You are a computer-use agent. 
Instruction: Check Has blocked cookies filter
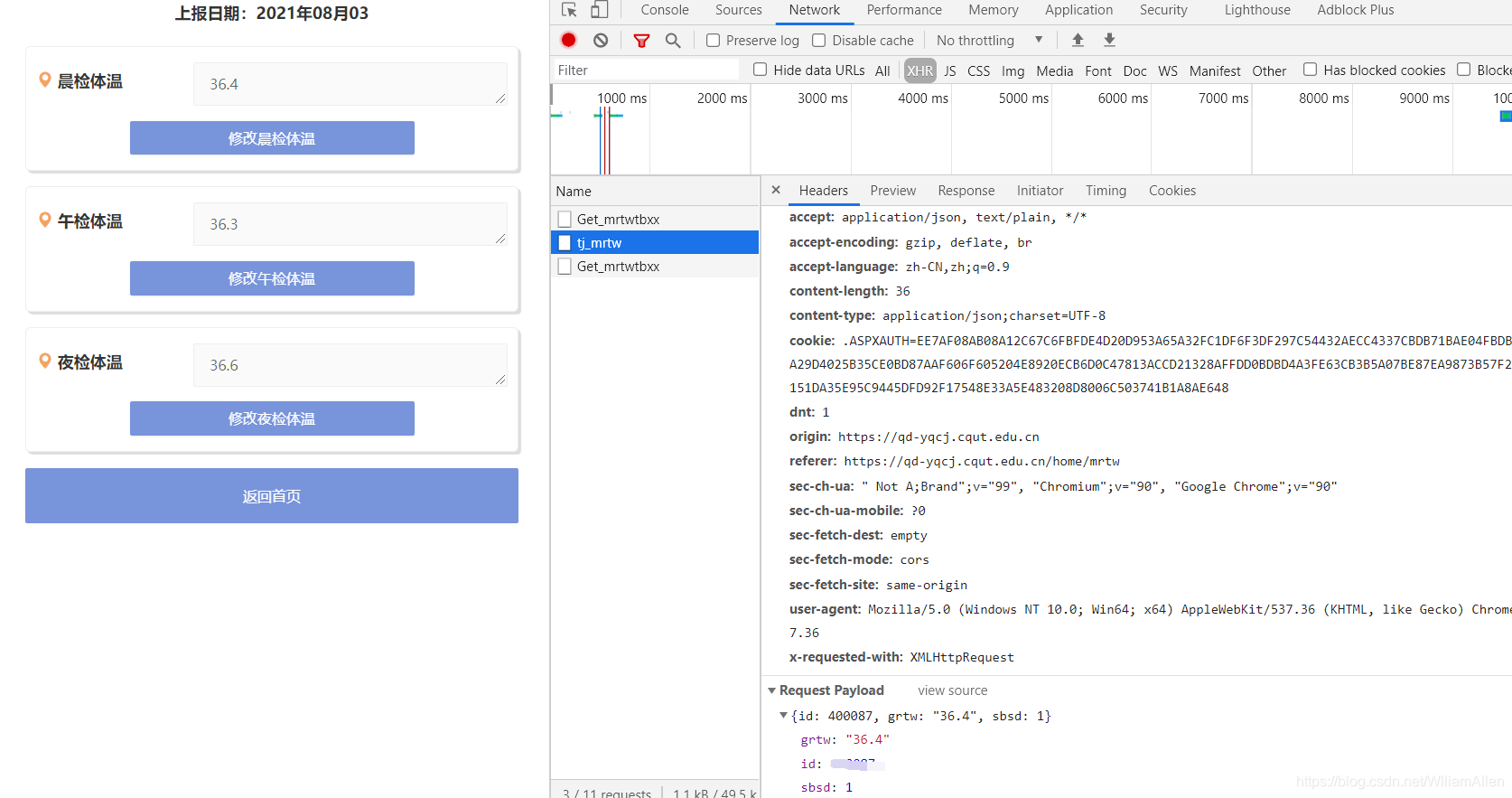(x=1310, y=70)
